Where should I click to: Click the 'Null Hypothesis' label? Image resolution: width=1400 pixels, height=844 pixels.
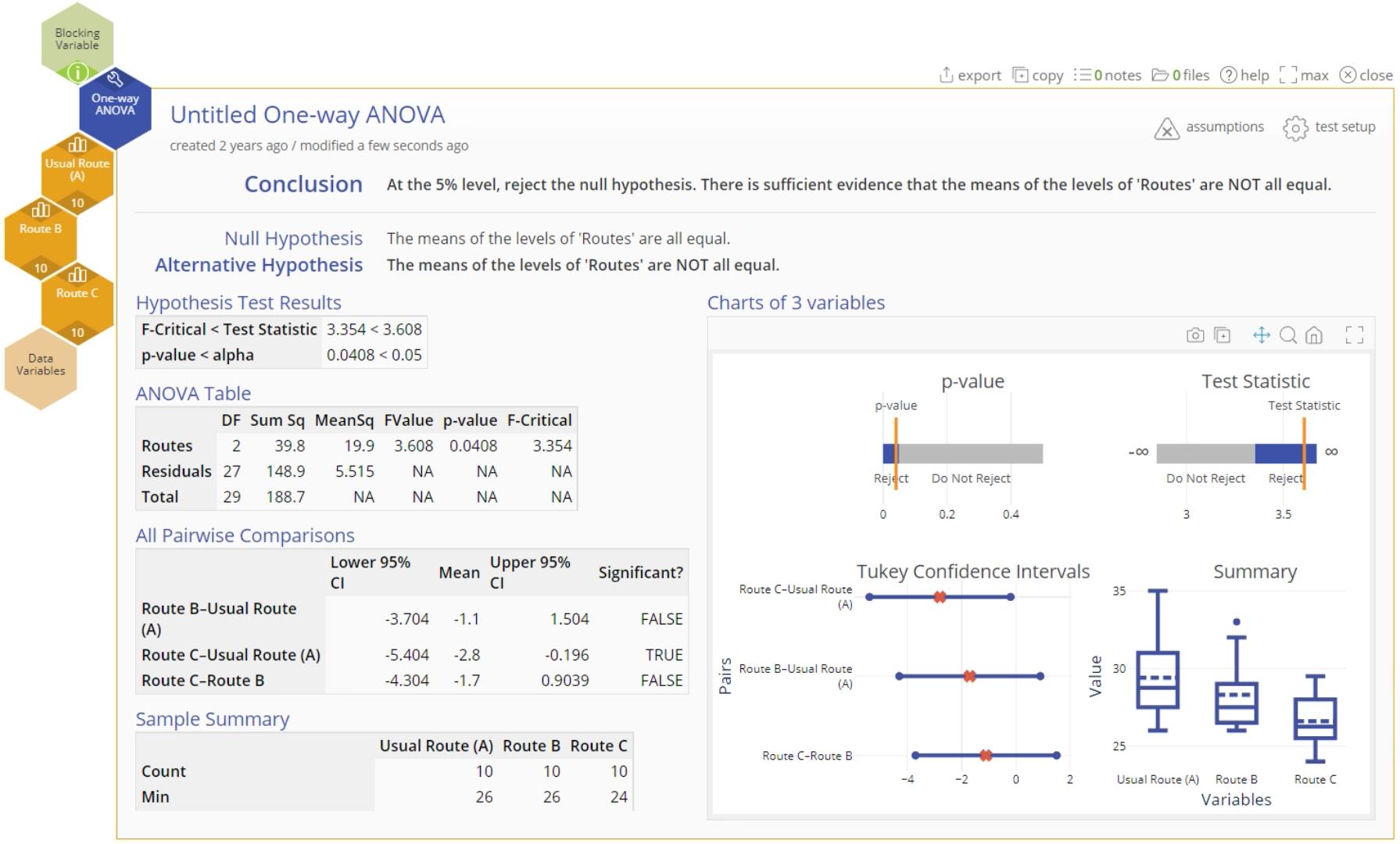293,238
